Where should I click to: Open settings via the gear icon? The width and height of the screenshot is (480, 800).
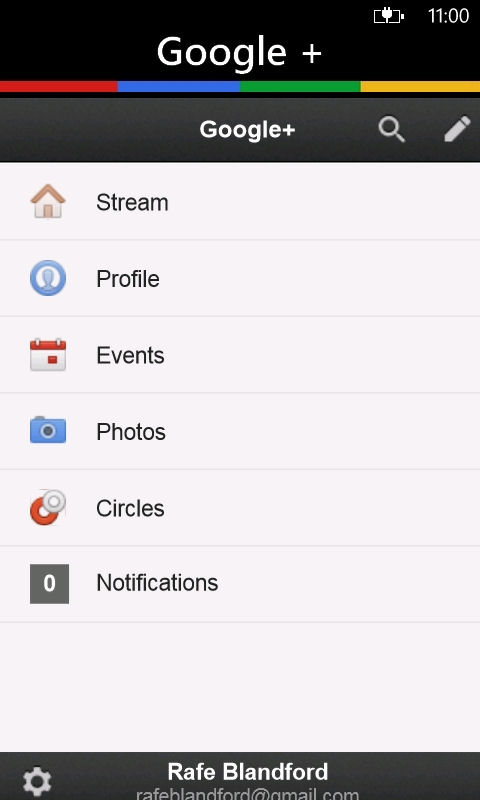[37, 781]
